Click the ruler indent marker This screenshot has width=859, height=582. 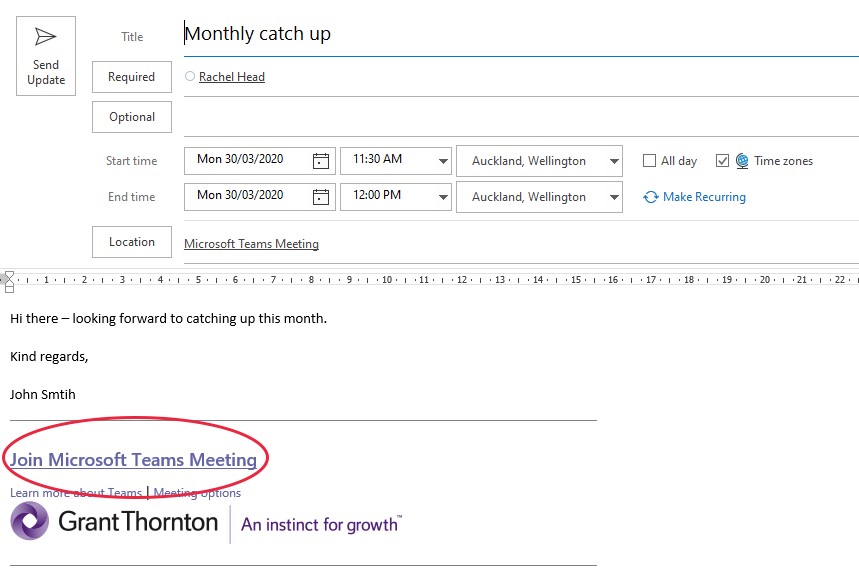[x=9, y=281]
